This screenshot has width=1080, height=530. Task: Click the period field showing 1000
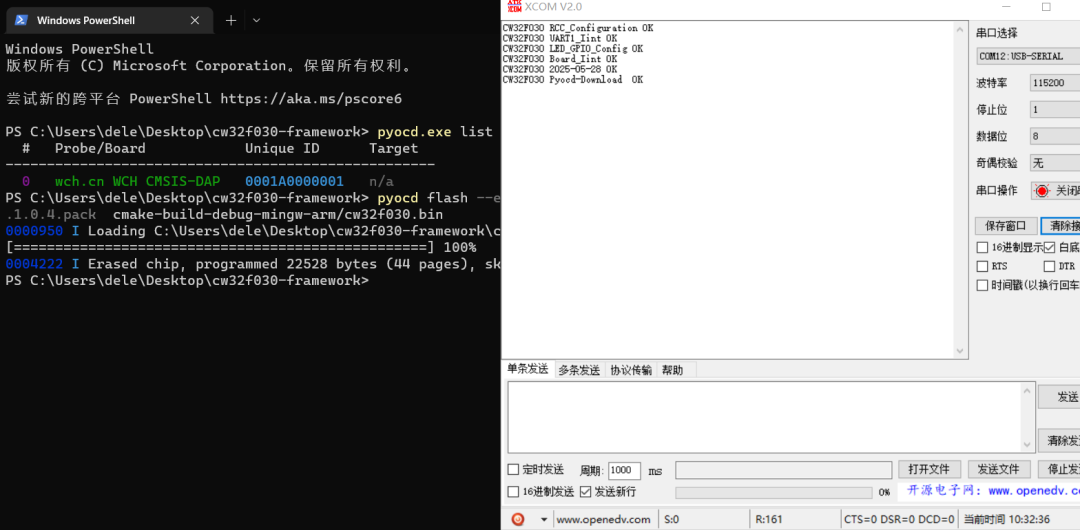624,471
